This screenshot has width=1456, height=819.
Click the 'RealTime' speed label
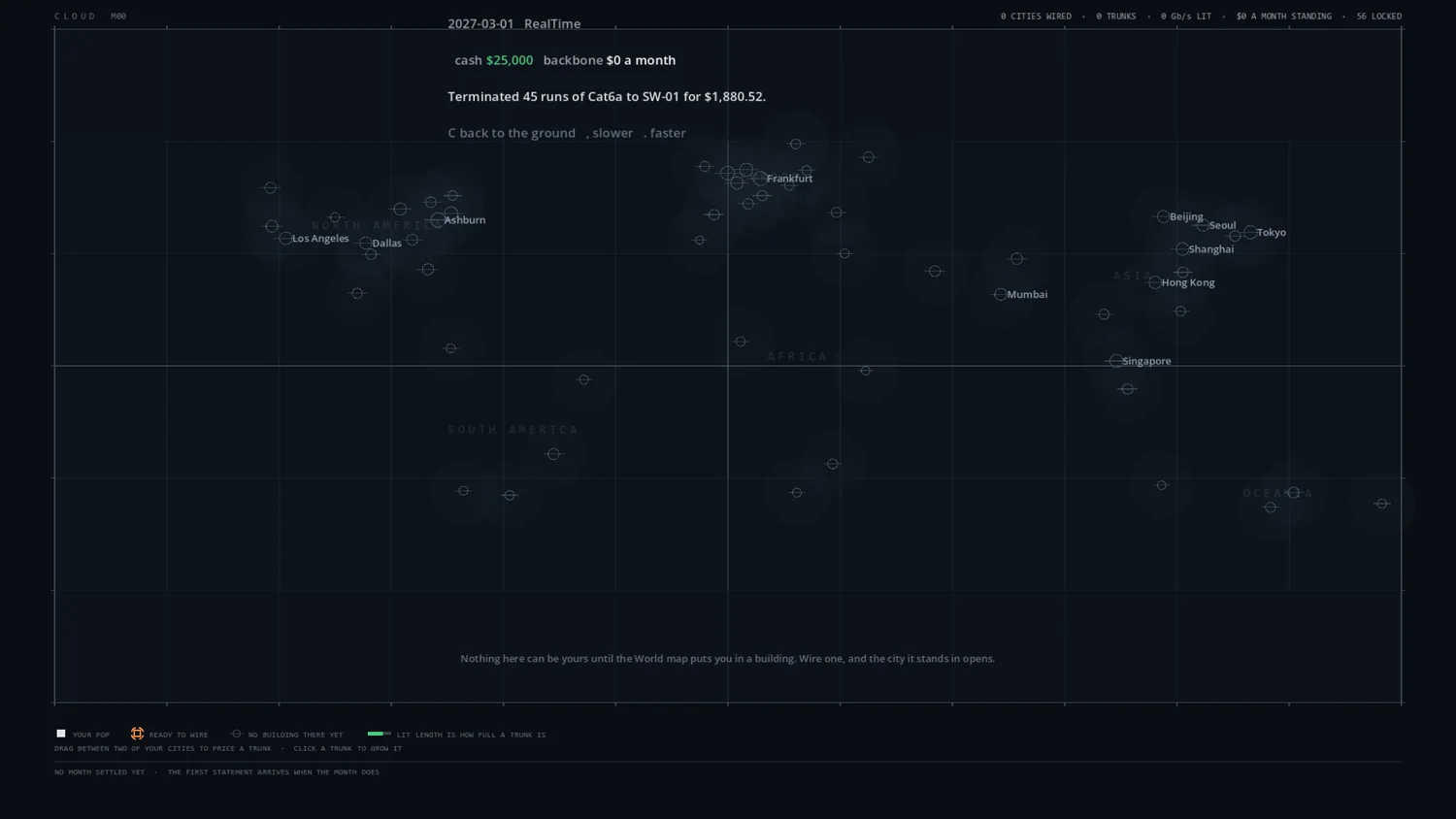pos(552,23)
